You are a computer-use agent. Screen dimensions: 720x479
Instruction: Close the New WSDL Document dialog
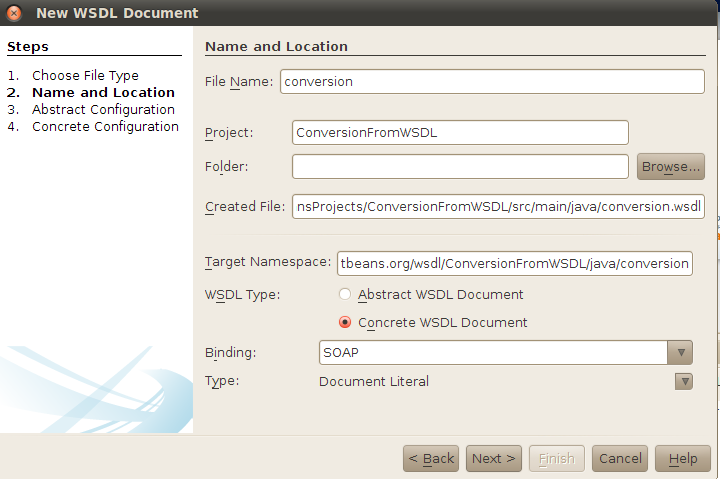coord(15,13)
